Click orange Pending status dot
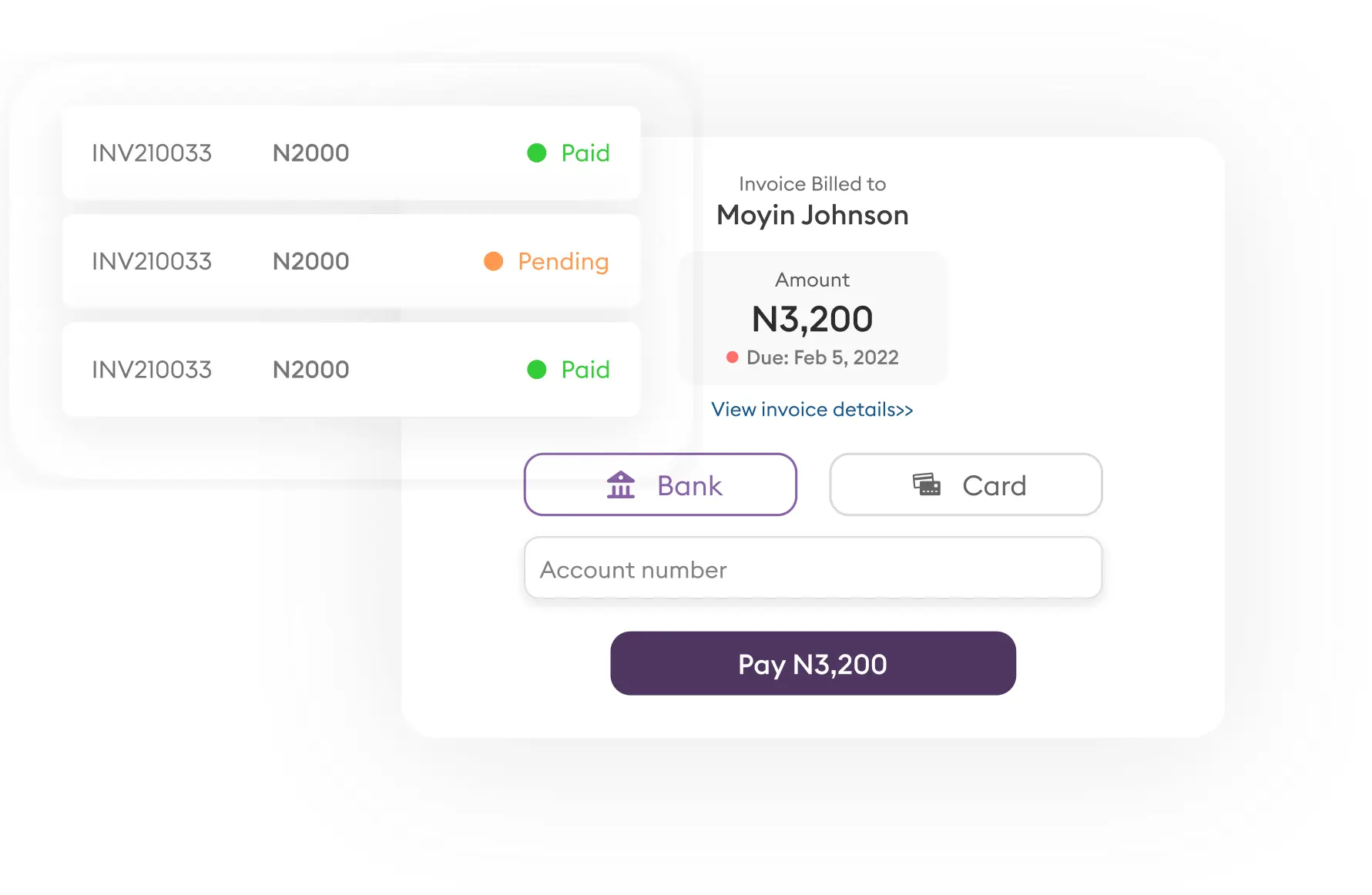1372x895 pixels. 494,261
